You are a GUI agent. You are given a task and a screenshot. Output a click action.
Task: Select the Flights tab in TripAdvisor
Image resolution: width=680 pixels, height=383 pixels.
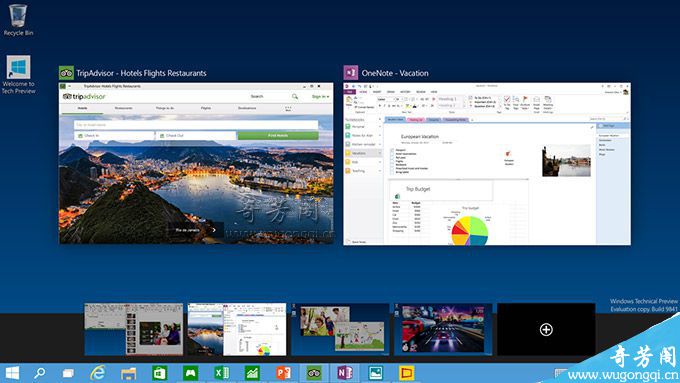pos(206,108)
